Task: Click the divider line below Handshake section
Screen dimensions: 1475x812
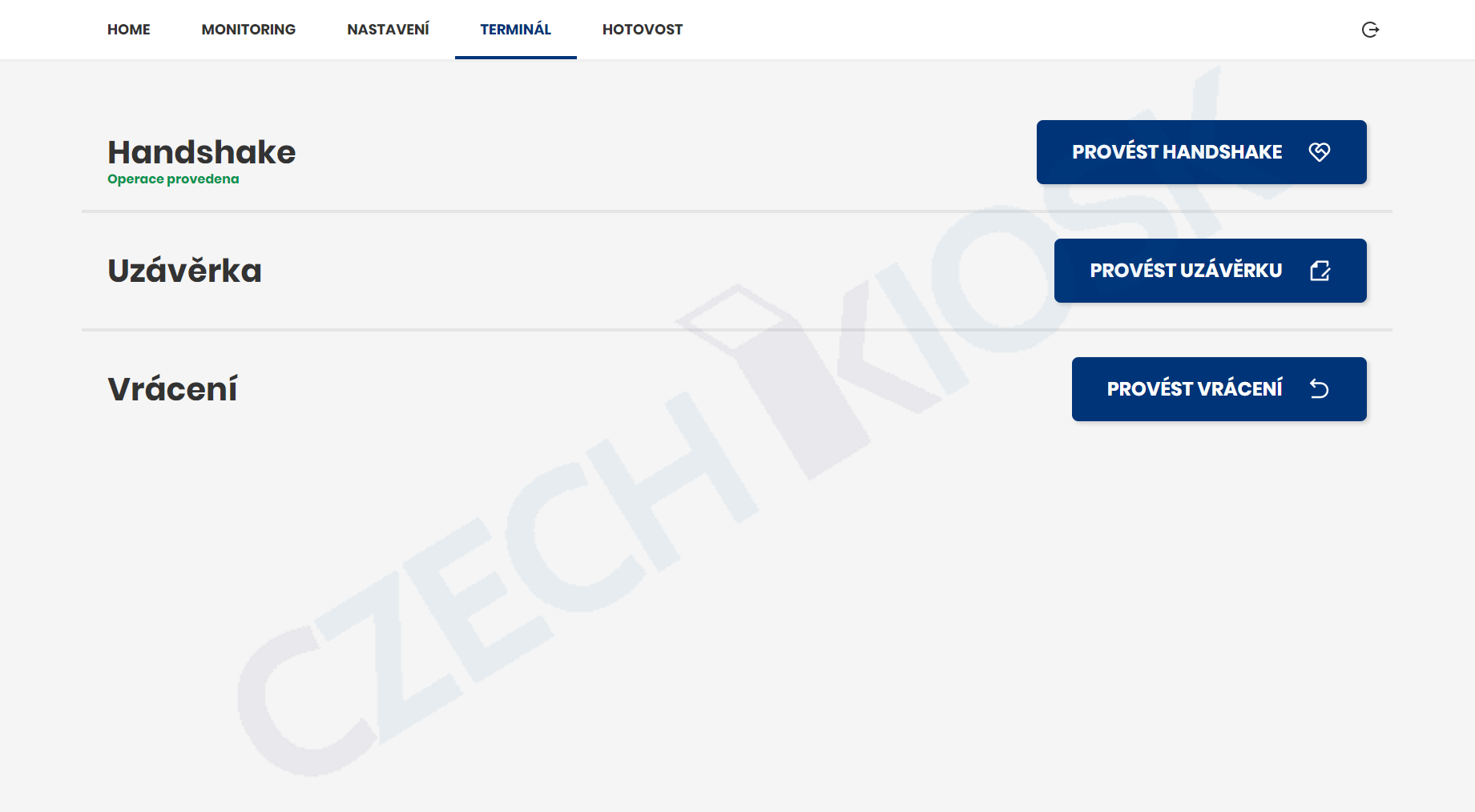Action: pos(737,211)
